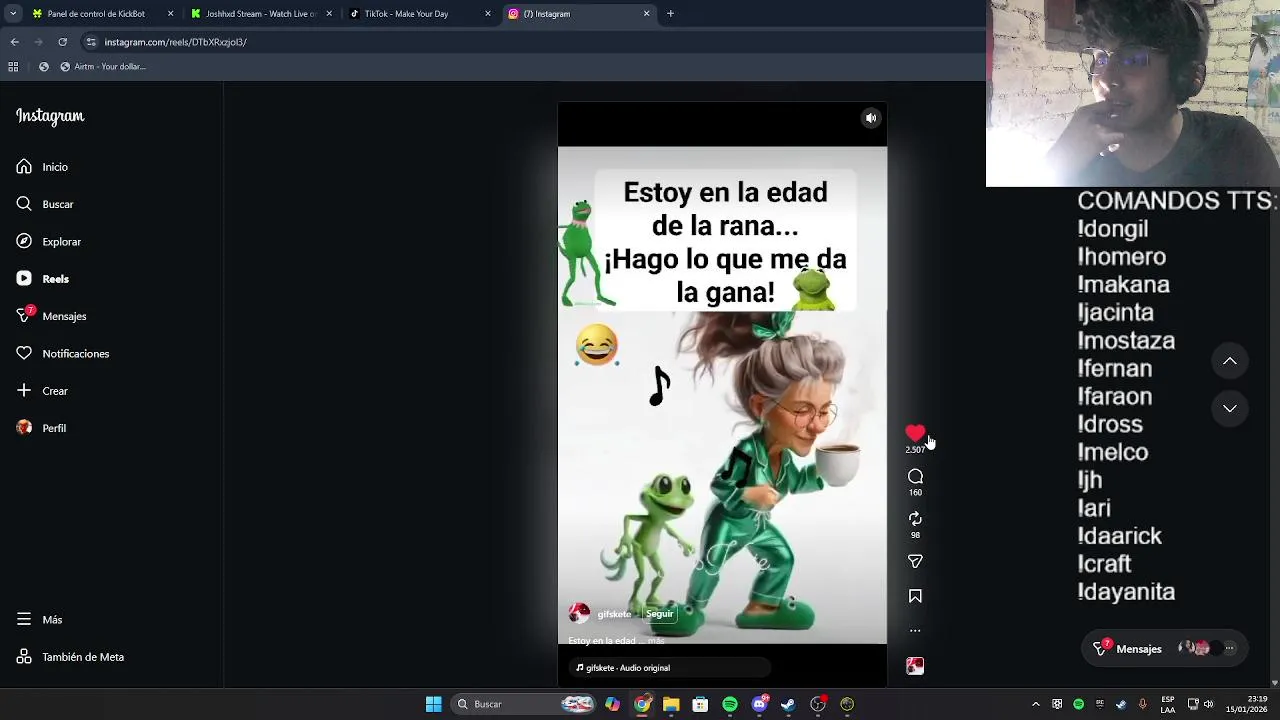Image resolution: width=1280 pixels, height=720 pixels.
Task: Open the ESP LAA language switcher
Action: (1168, 704)
